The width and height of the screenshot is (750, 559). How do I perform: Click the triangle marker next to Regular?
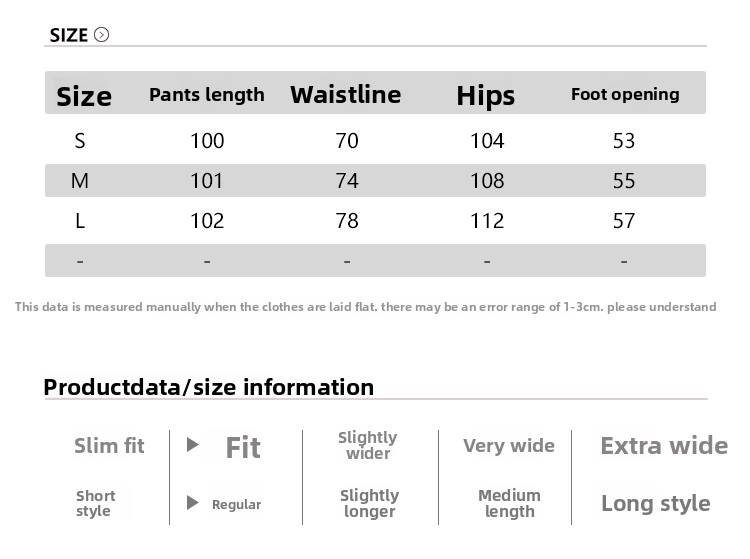click(x=193, y=503)
